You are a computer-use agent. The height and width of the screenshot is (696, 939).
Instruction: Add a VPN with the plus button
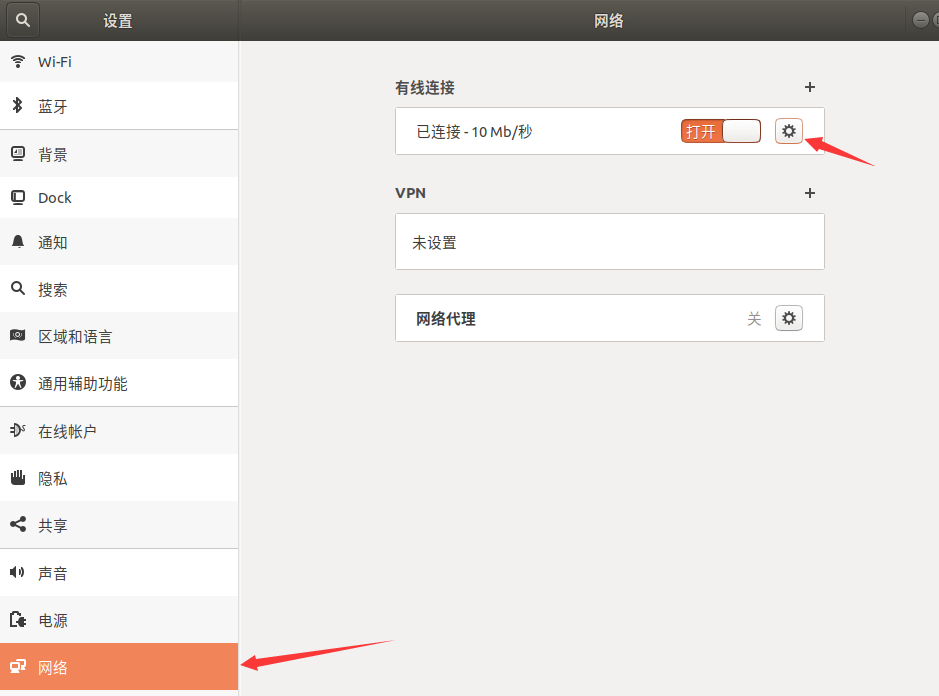click(810, 193)
